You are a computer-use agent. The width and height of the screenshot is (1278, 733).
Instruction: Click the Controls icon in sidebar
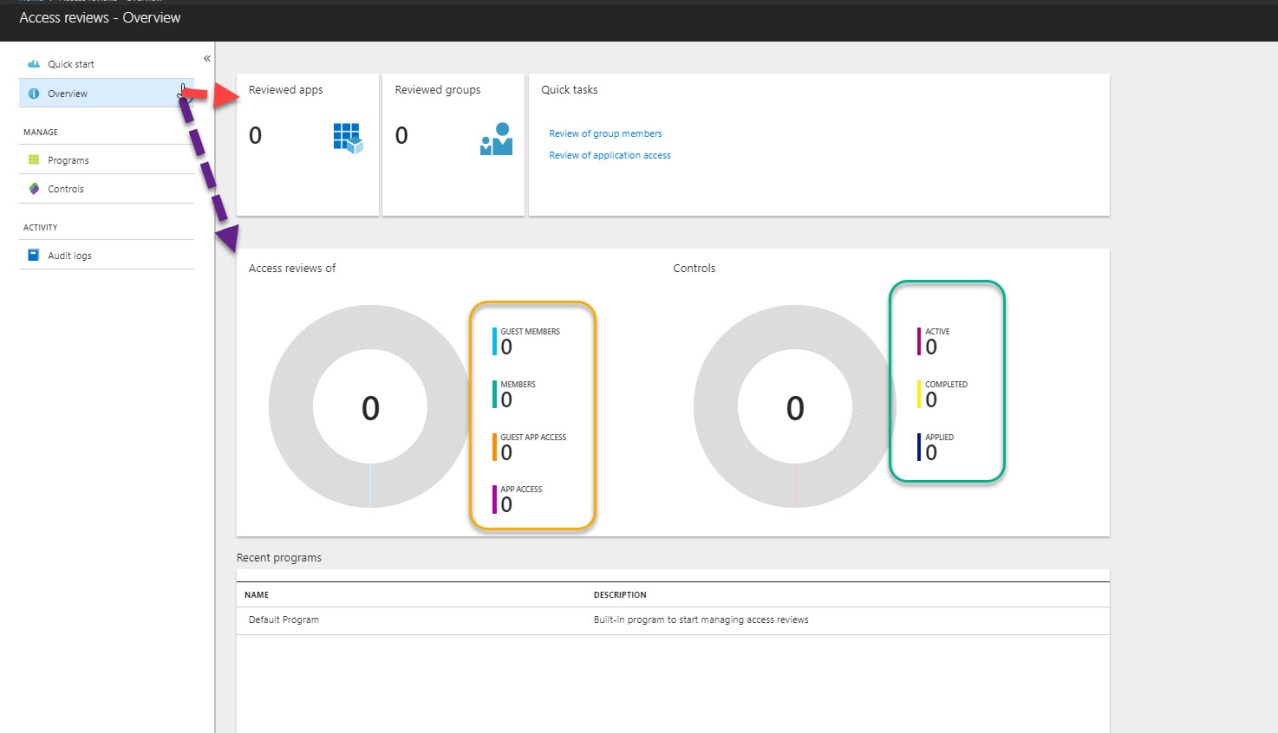click(x=33, y=189)
